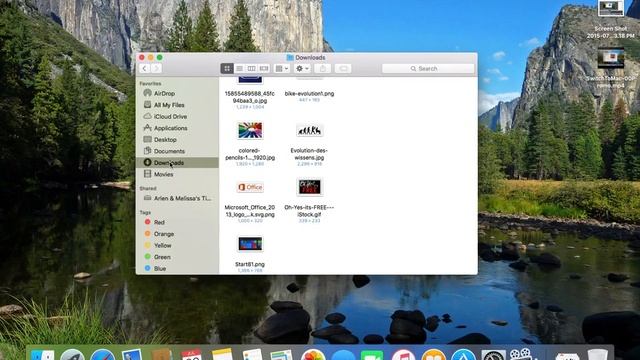Click the Movies filmstrip sidebar icon
Screen dimensions: 640x360
[x=147, y=174]
